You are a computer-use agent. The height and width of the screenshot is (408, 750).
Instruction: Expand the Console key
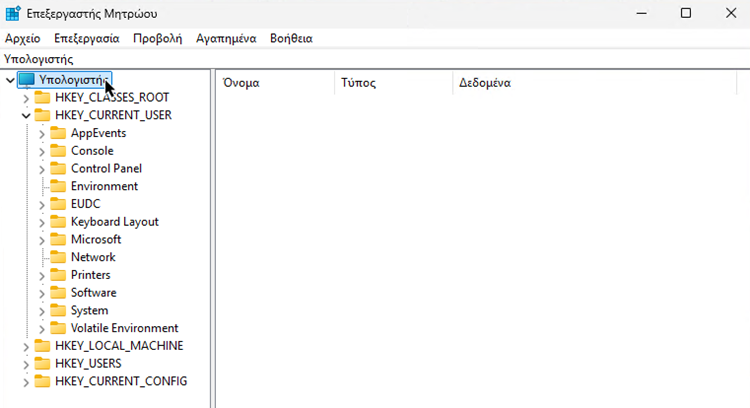[42, 151]
